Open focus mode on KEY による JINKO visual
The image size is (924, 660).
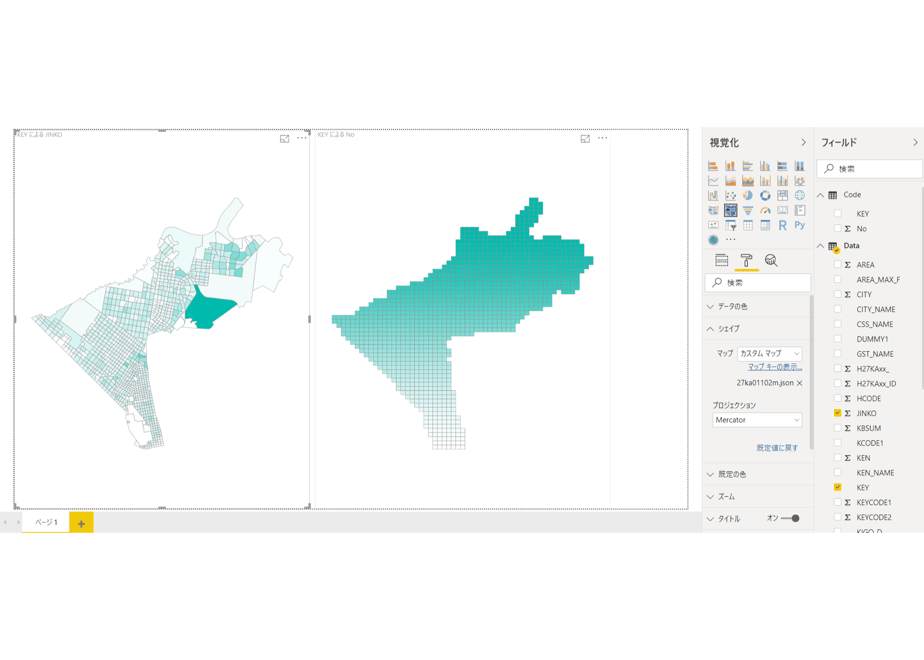[x=285, y=138]
